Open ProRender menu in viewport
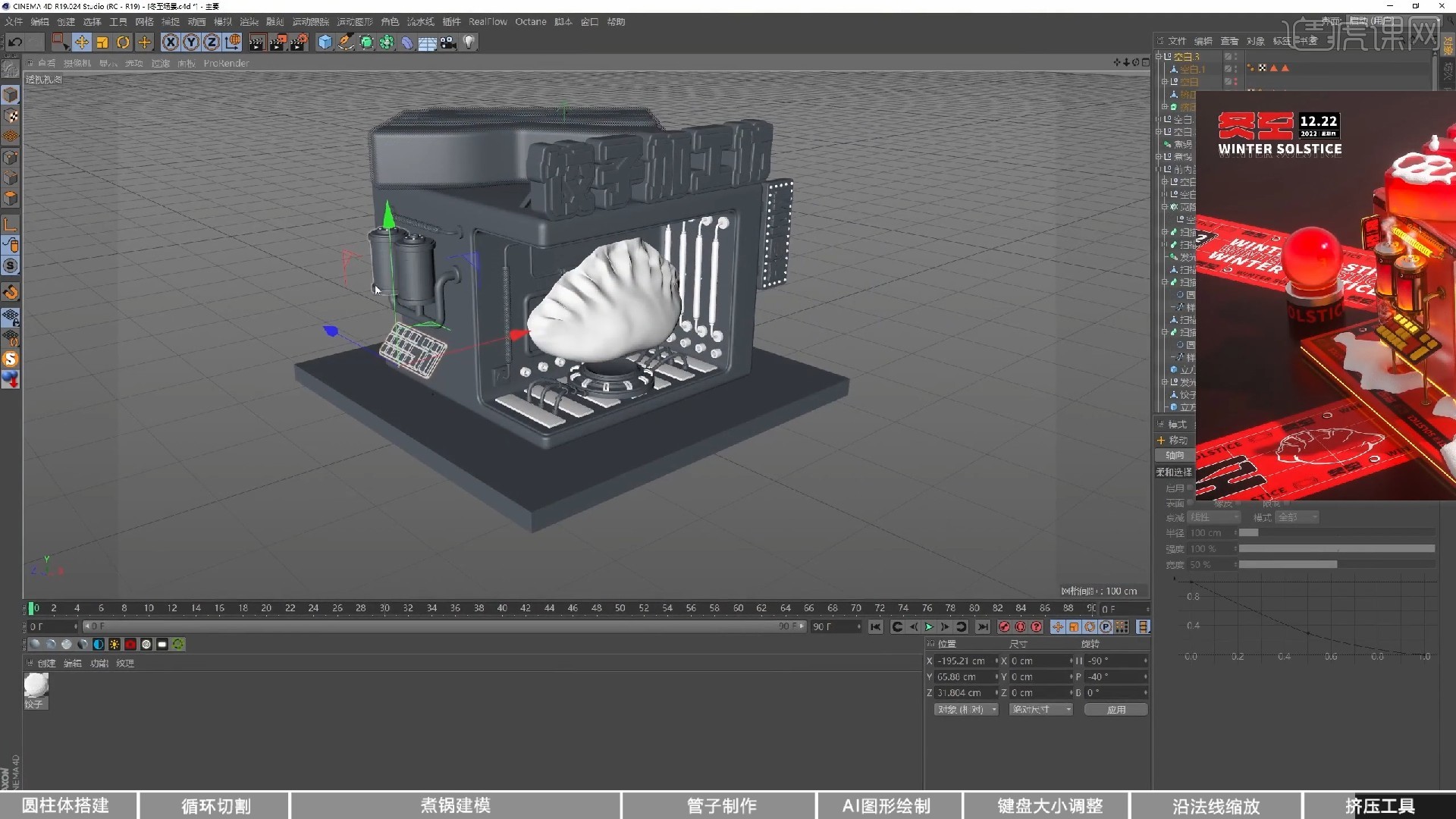This screenshot has height=819, width=1456. coord(226,63)
